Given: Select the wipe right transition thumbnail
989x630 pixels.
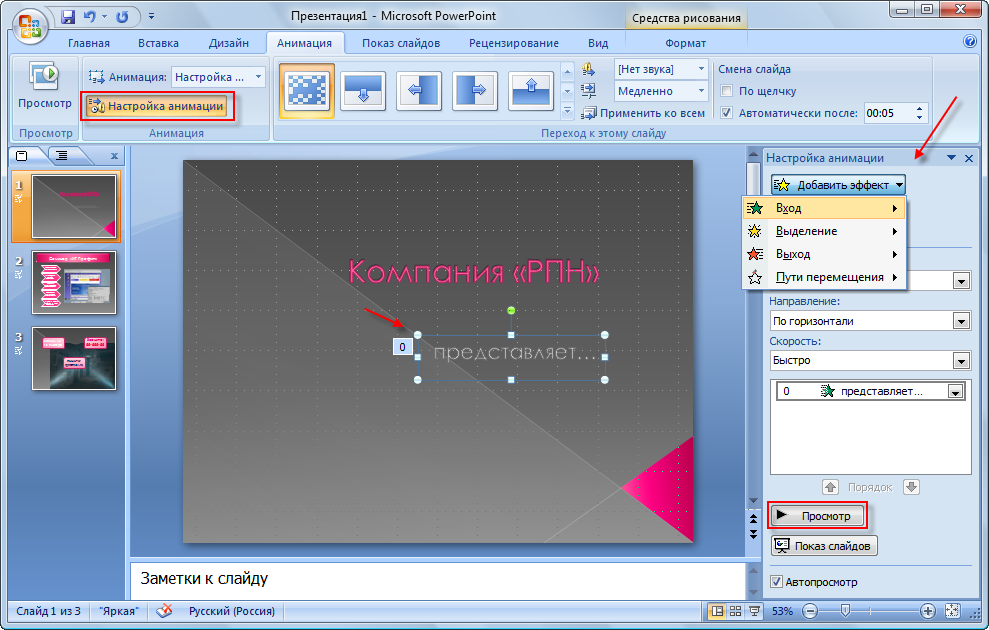Looking at the screenshot, I should click(x=475, y=91).
